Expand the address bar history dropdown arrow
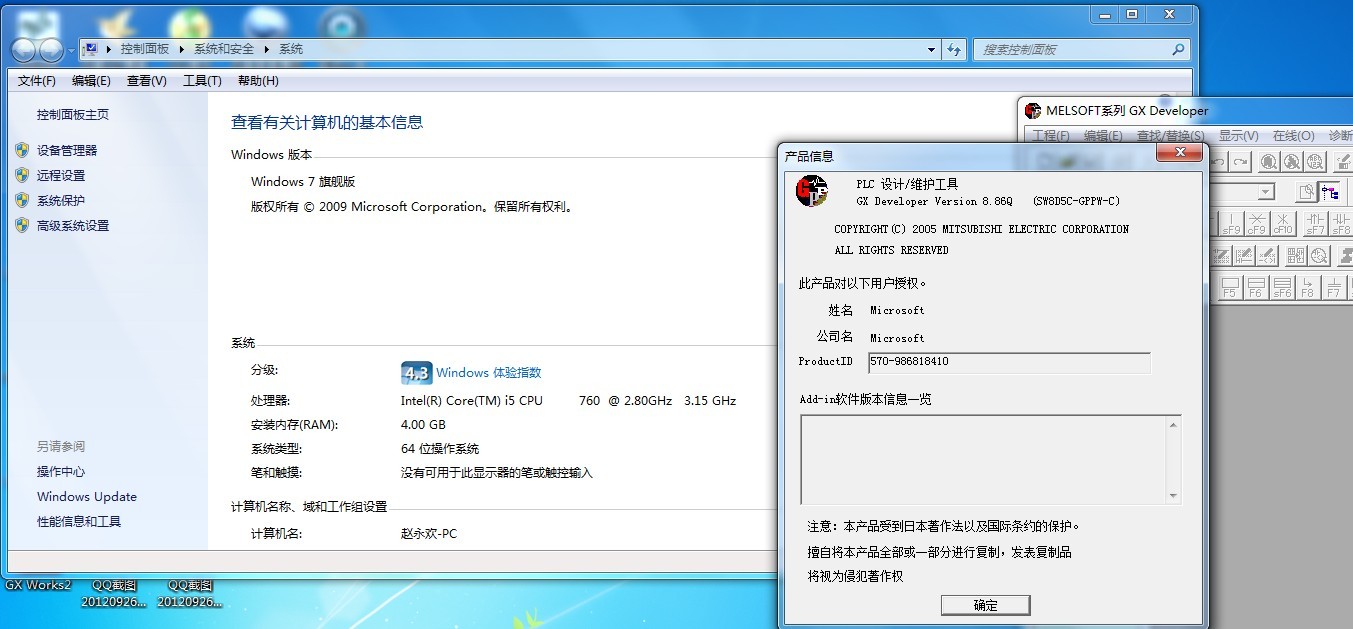 pyautogui.click(x=931, y=49)
